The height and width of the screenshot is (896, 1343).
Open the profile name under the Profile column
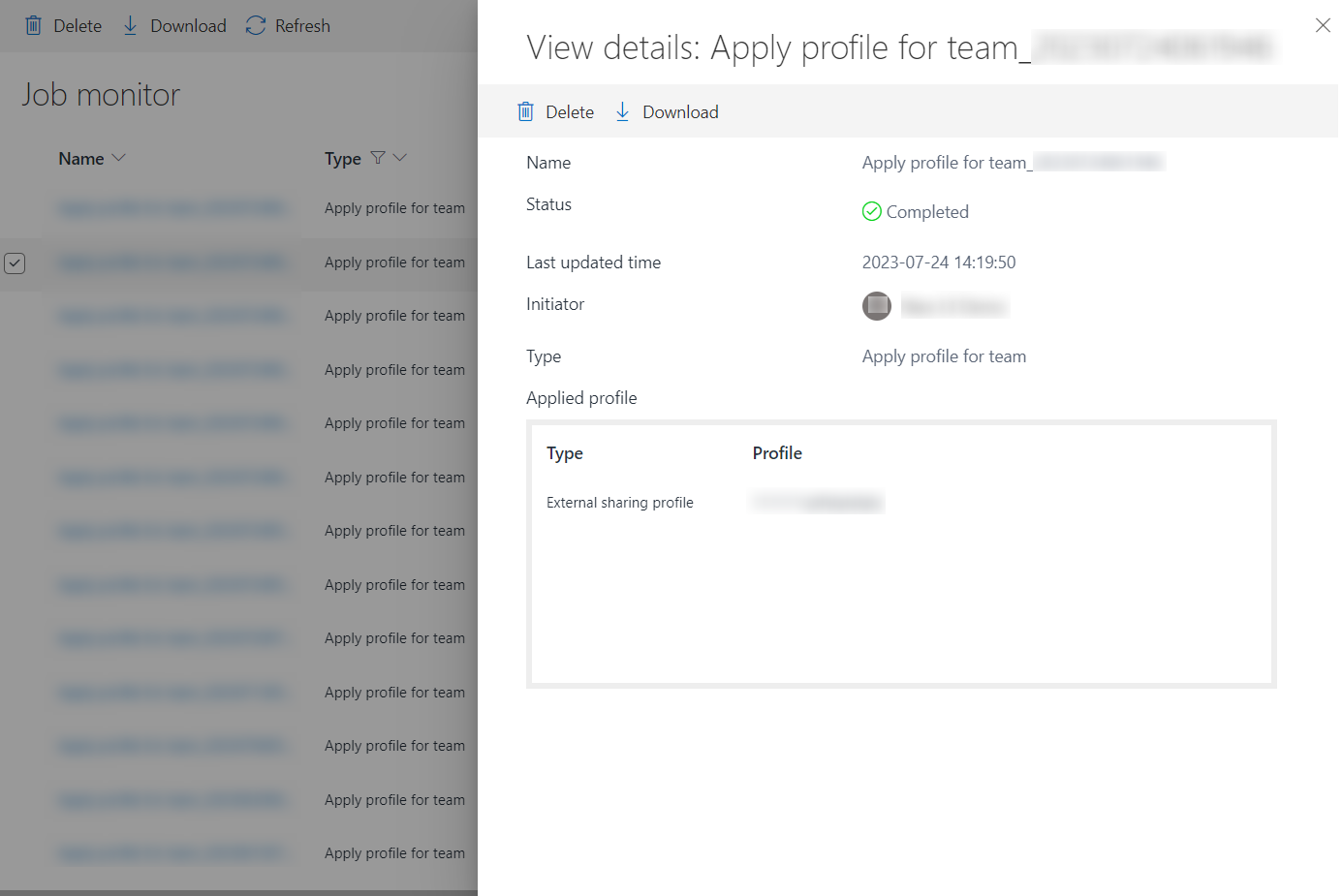tap(817, 502)
